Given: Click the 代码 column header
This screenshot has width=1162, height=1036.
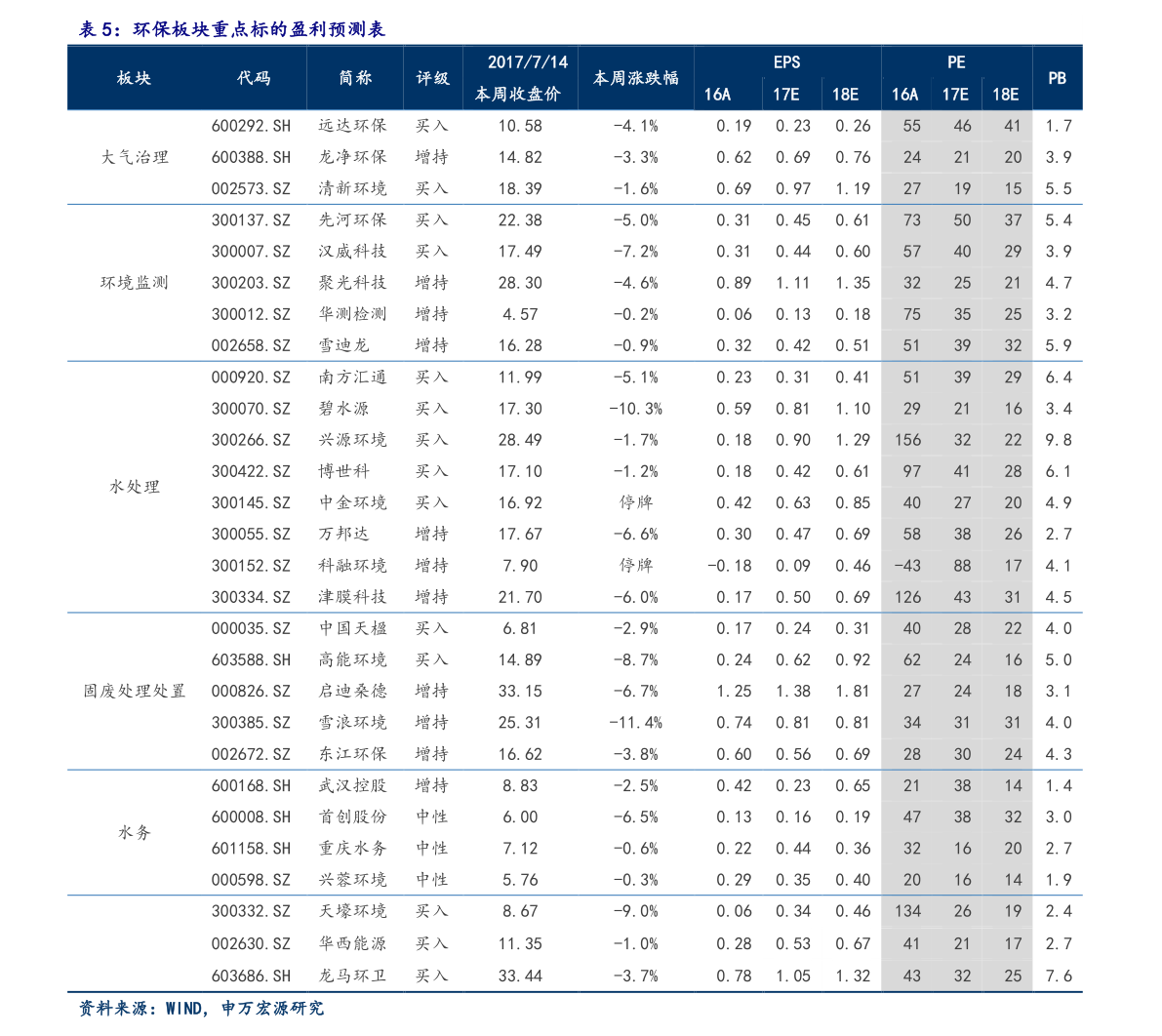Looking at the screenshot, I should [x=254, y=78].
